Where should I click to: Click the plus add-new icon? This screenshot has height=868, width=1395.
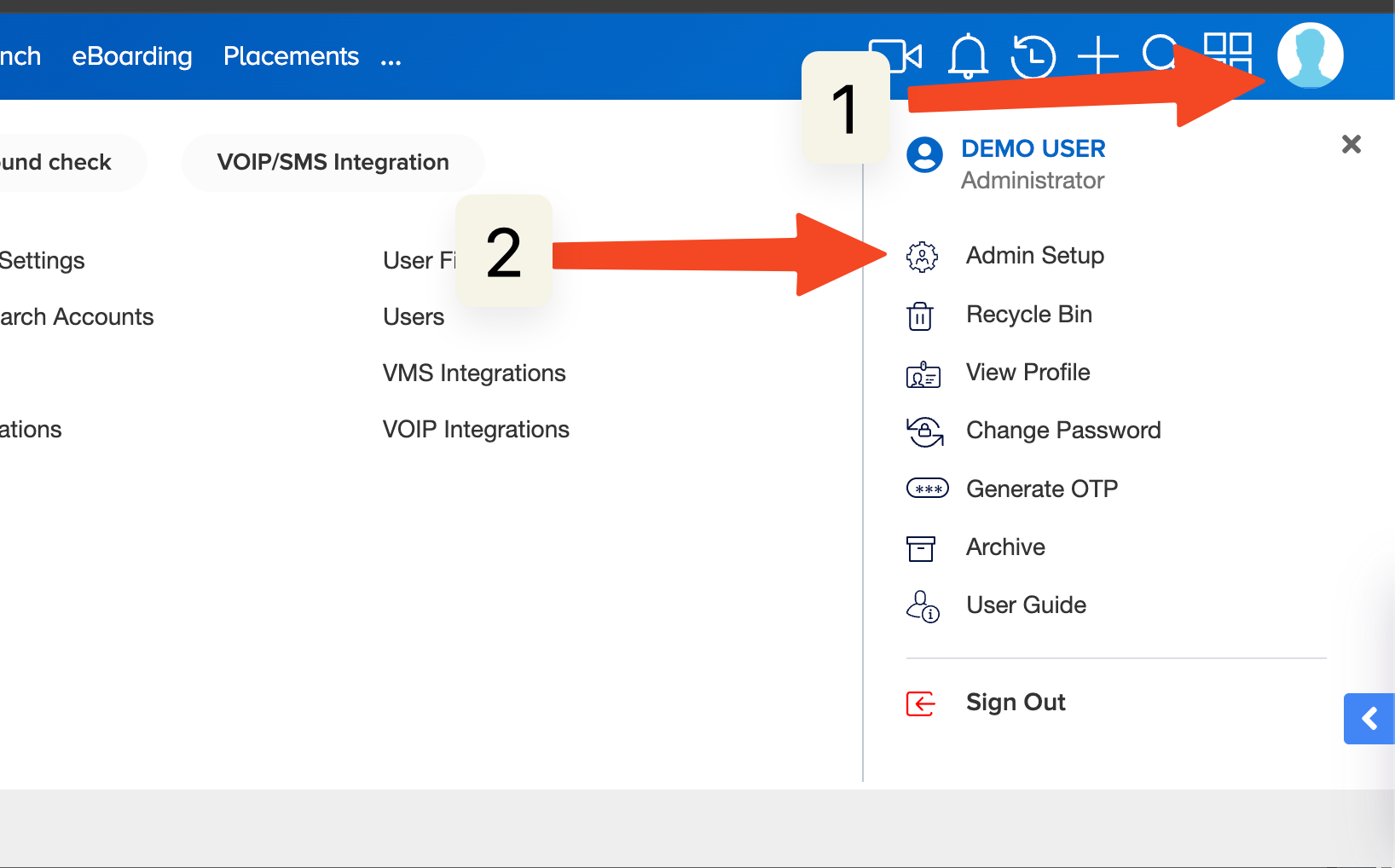(x=1097, y=57)
